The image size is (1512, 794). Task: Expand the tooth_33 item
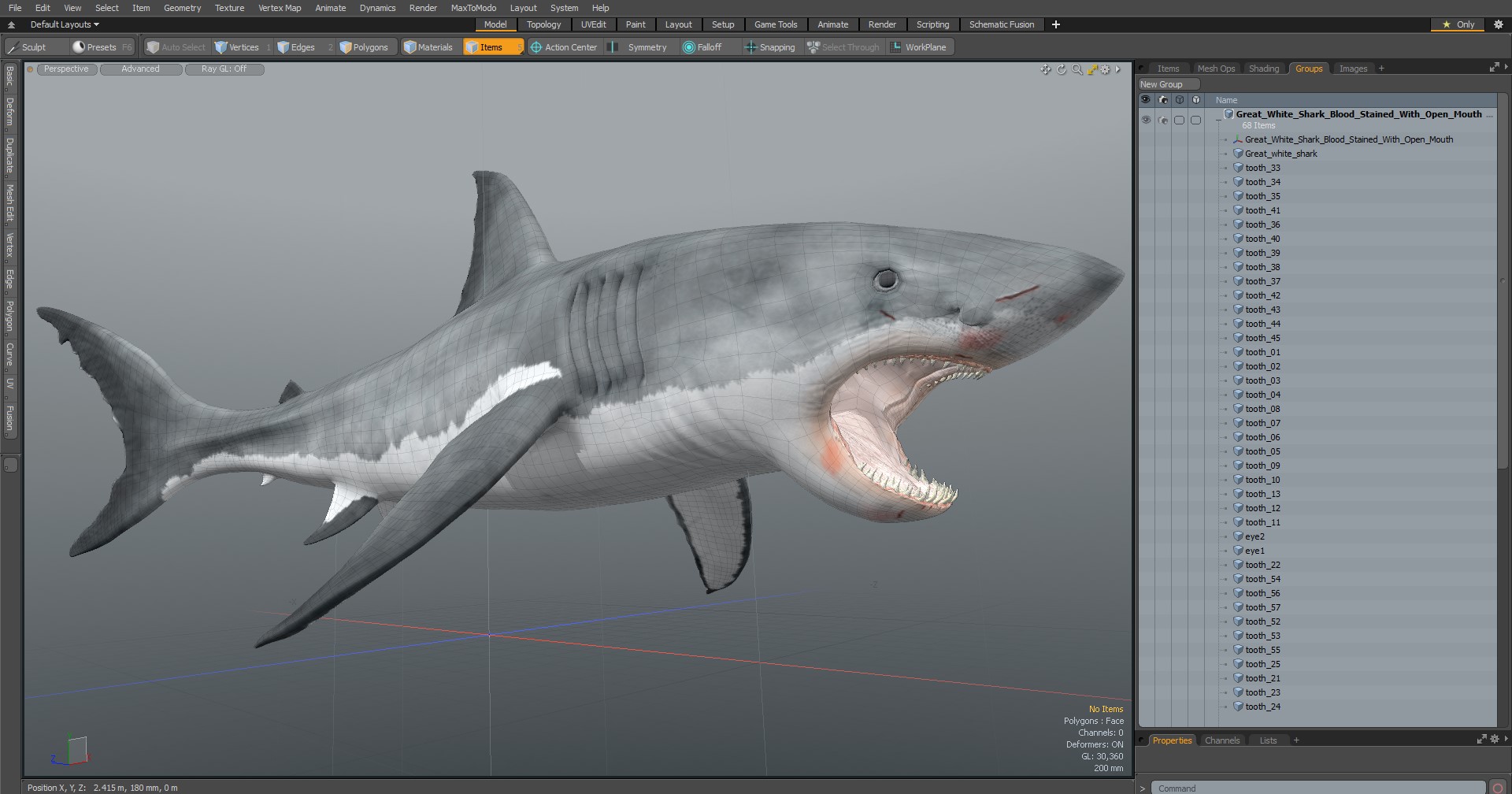click(1225, 168)
